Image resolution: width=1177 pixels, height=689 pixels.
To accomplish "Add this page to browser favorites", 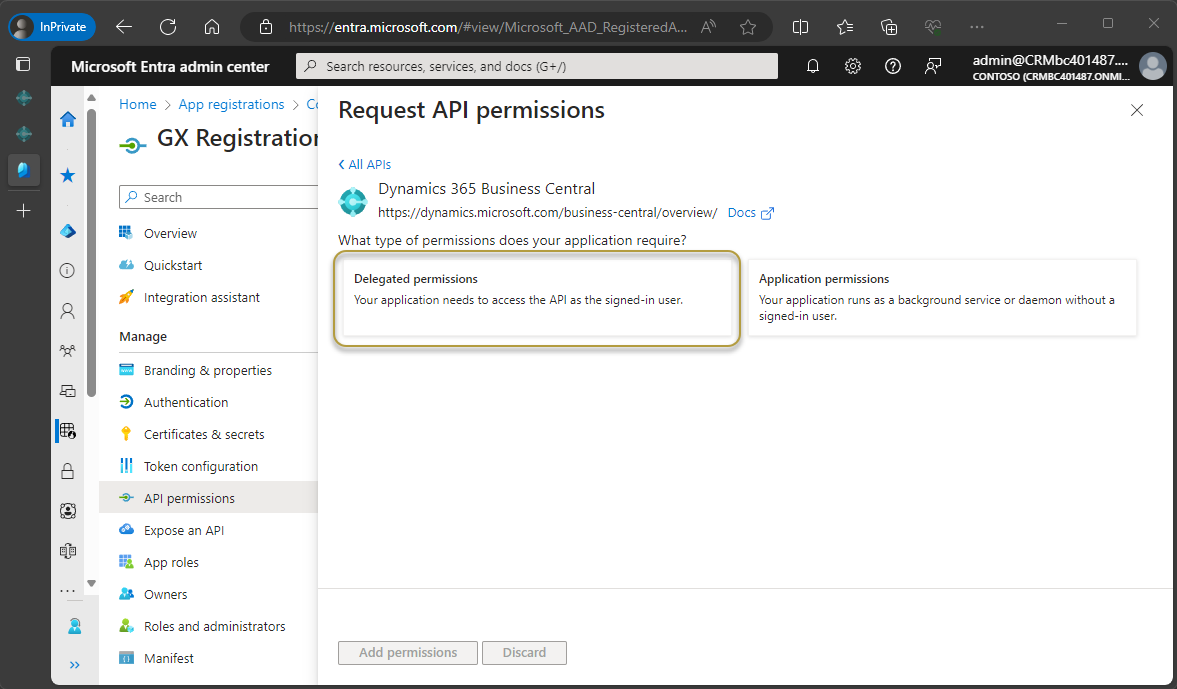I will click(748, 27).
